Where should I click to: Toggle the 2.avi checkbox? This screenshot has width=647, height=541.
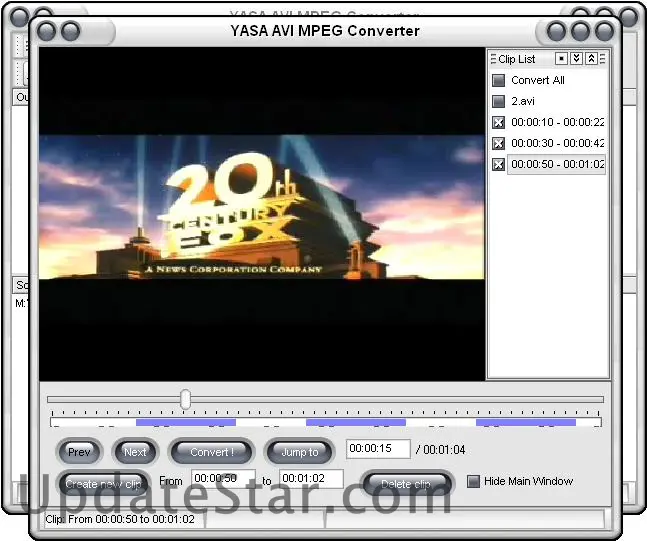pyautogui.click(x=498, y=101)
